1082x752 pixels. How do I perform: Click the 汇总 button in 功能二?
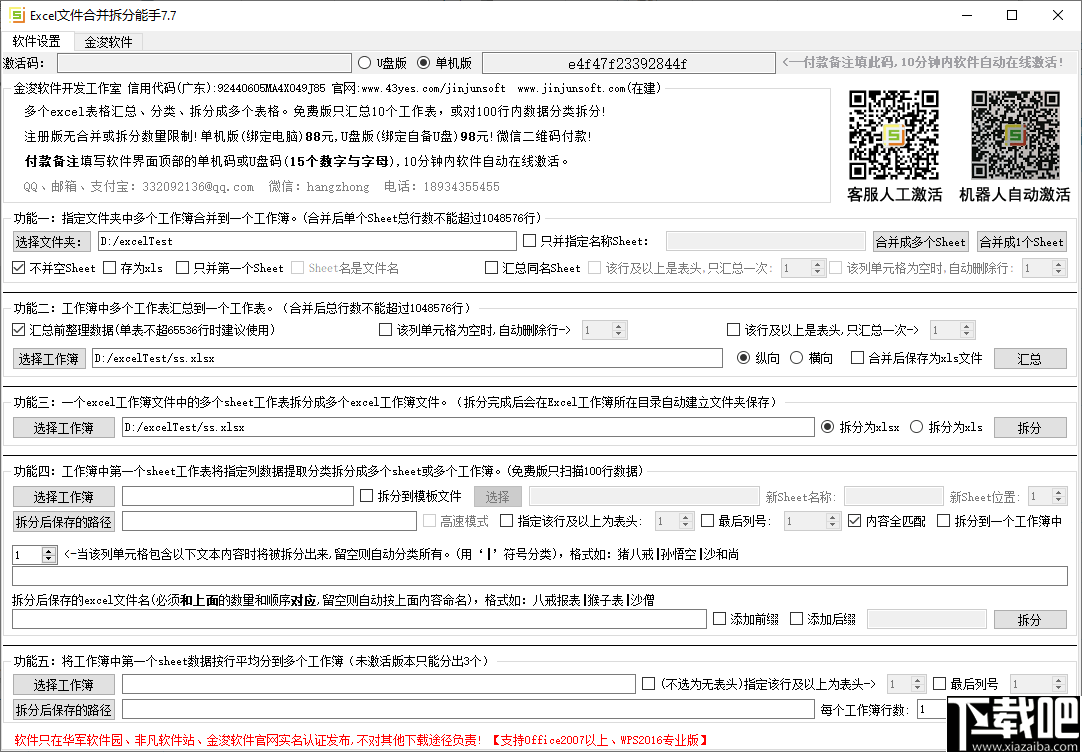pyautogui.click(x=1030, y=358)
